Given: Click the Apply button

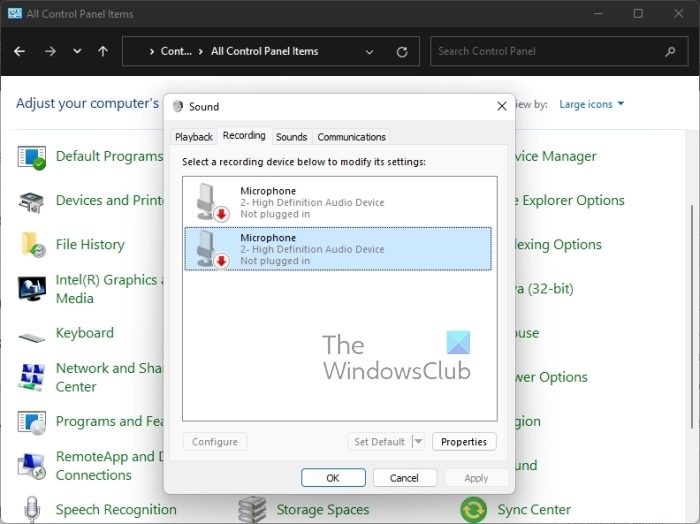Looking at the screenshot, I should [x=476, y=478].
